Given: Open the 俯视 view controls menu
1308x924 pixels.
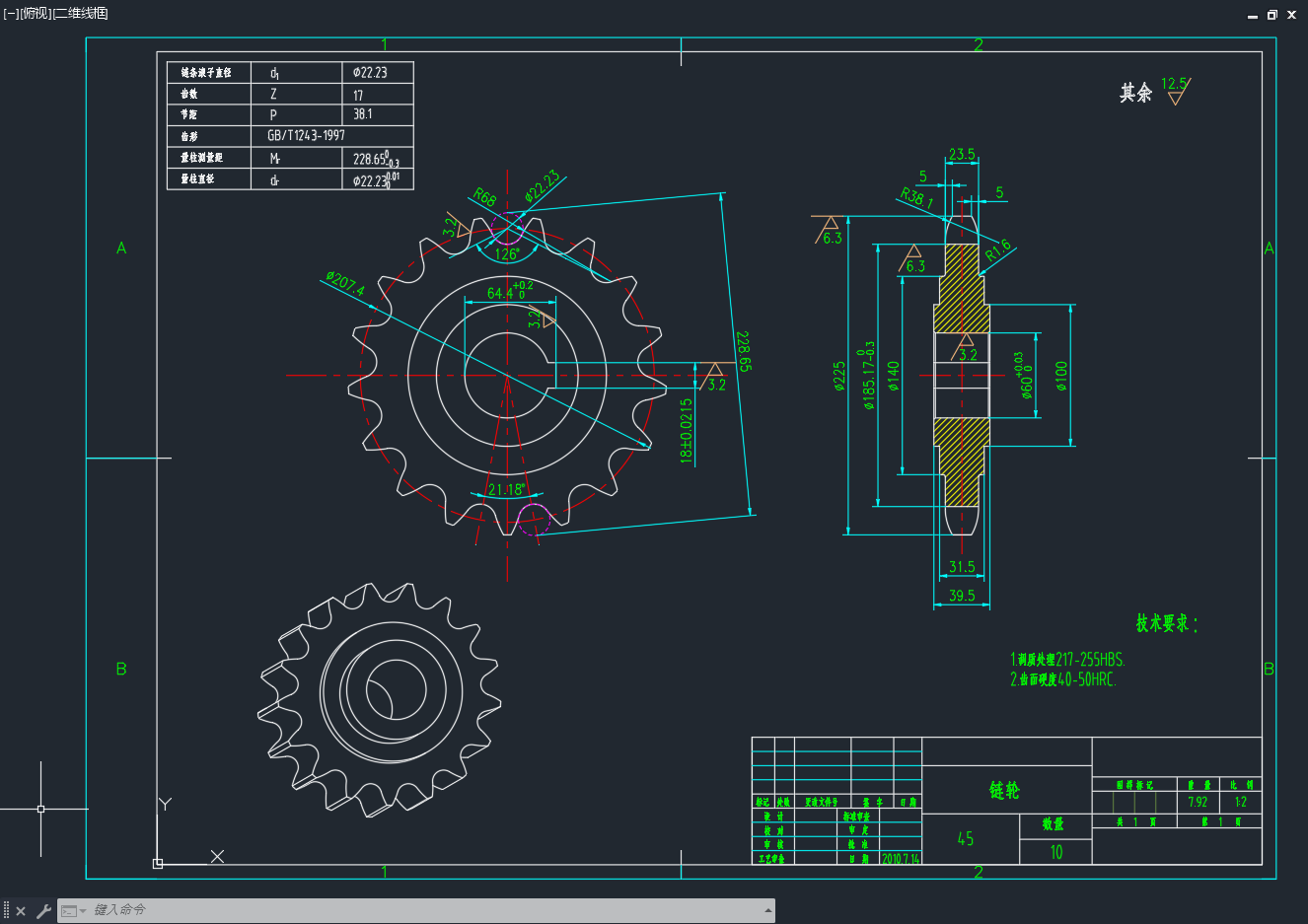Looking at the screenshot, I should point(36,13).
